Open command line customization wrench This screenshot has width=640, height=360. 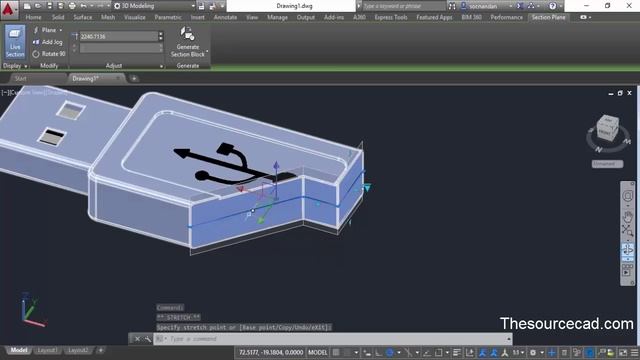(148, 339)
